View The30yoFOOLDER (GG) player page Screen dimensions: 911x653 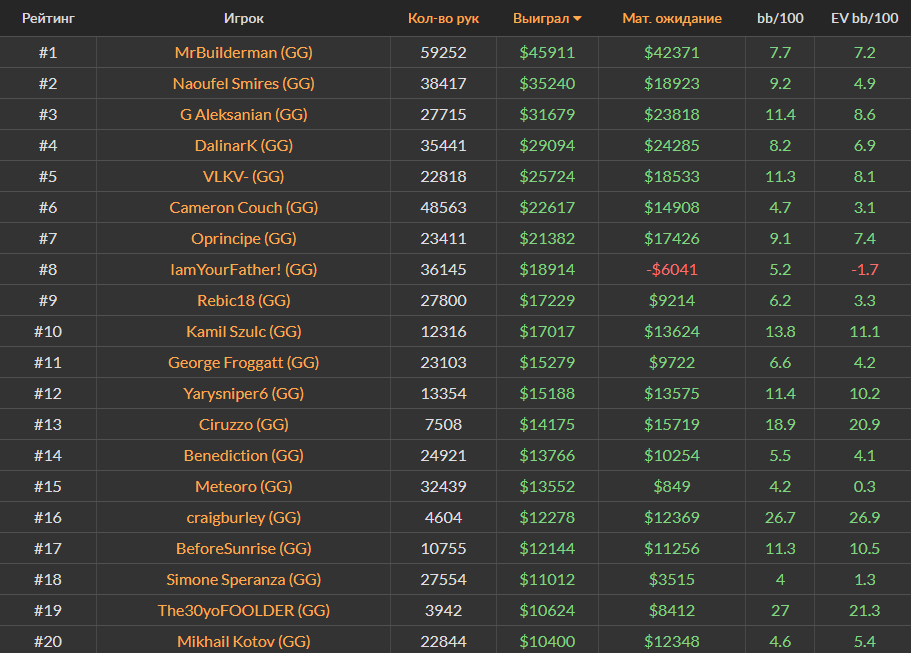[244, 610]
